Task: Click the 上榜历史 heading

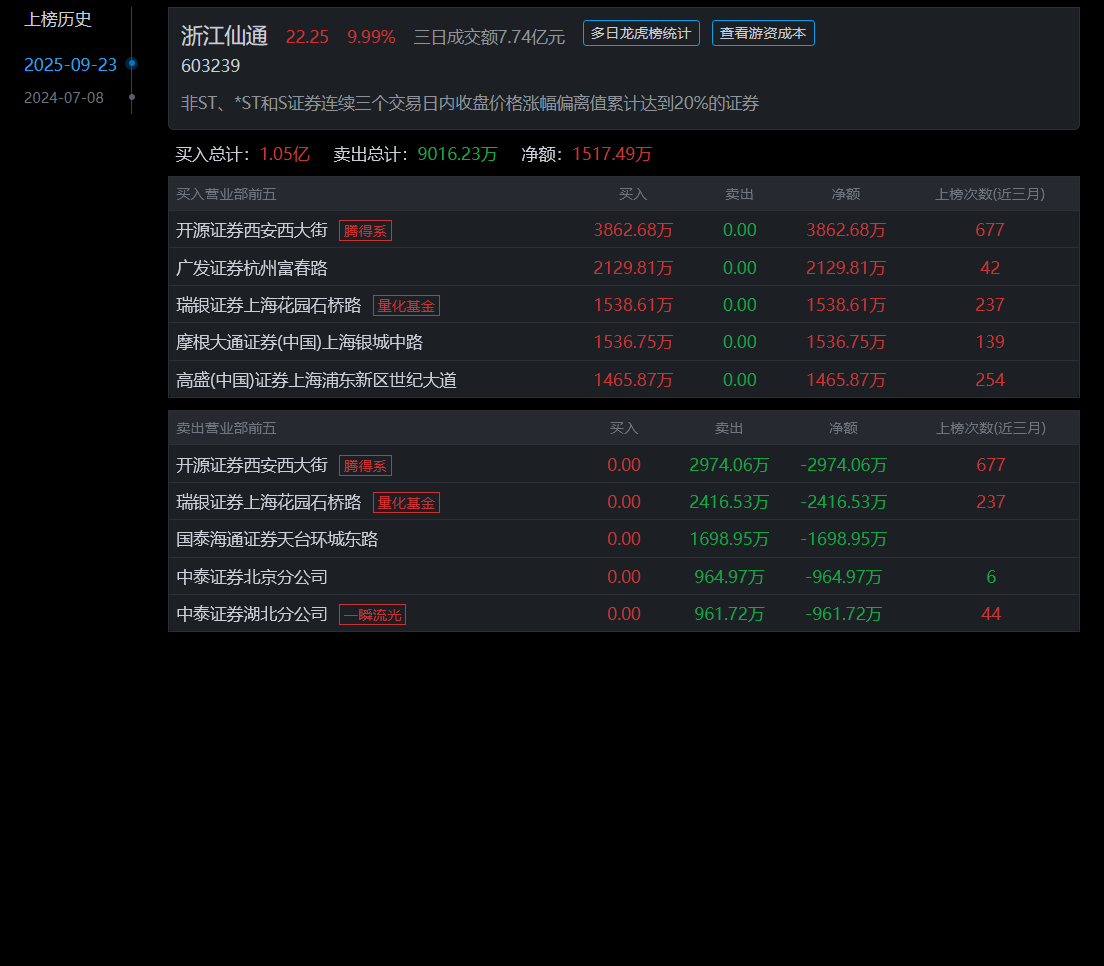Action: click(x=58, y=20)
